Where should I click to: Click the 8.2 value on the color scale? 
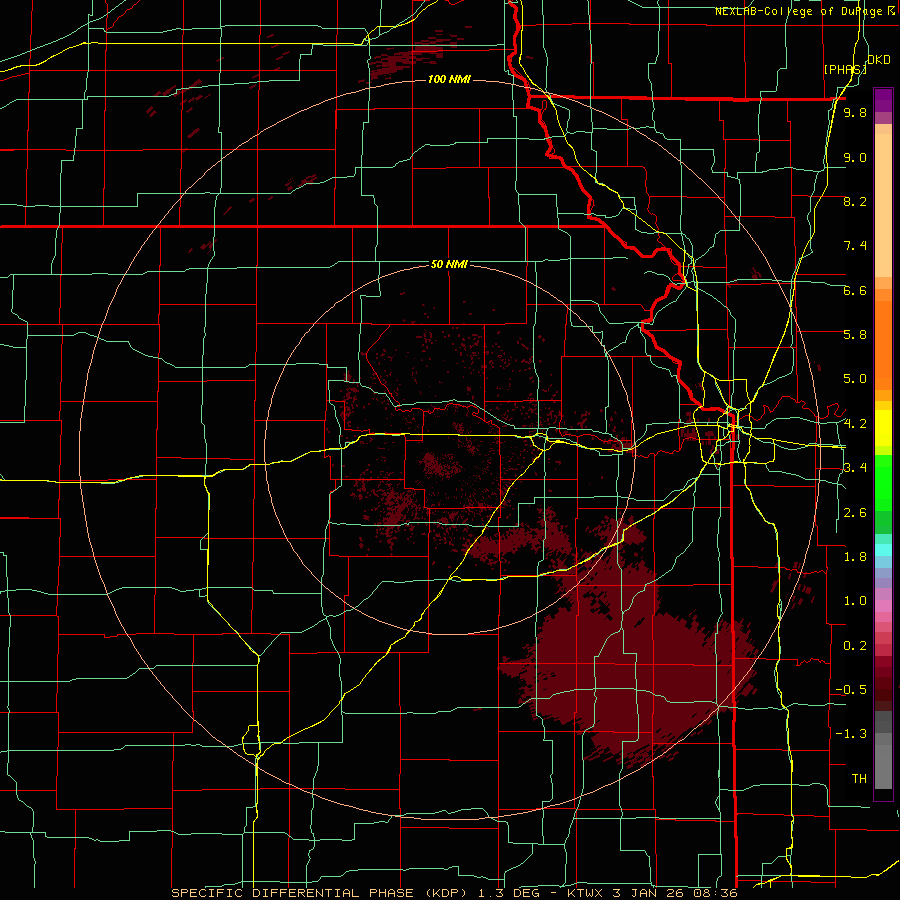coord(855,201)
